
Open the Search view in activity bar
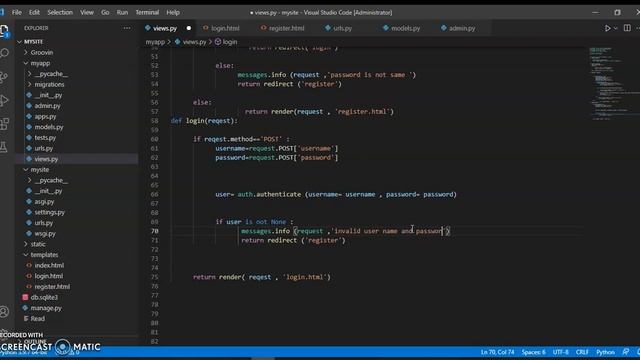coord(4,53)
